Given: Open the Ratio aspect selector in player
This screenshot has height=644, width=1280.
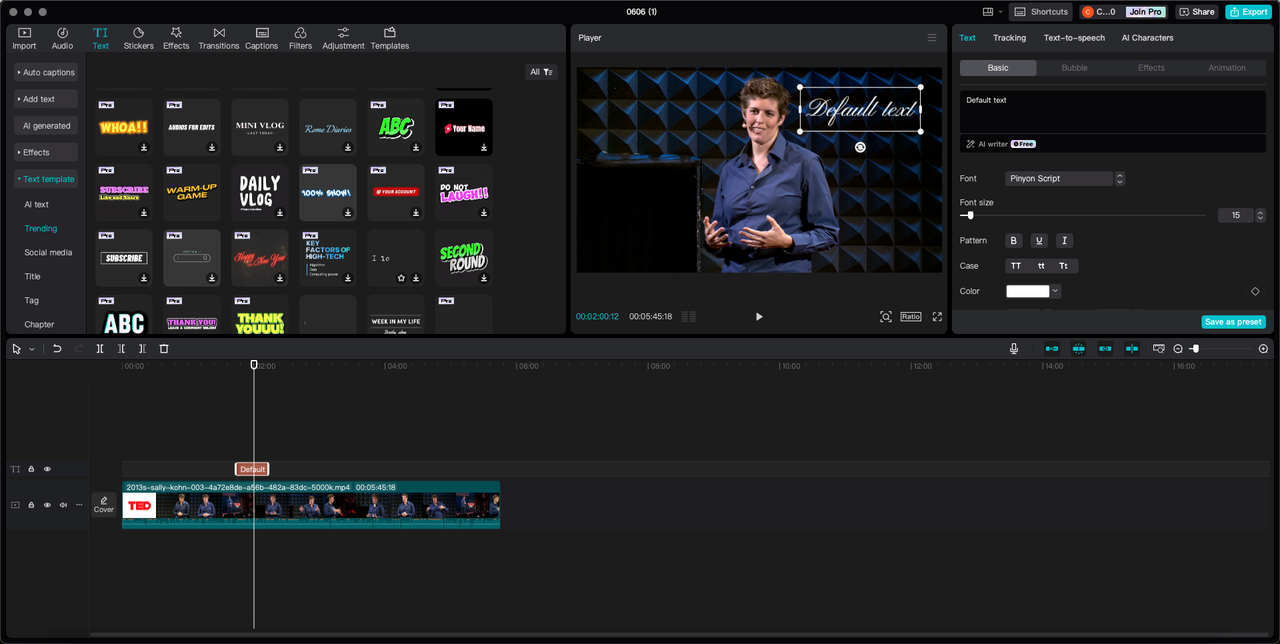Looking at the screenshot, I should (910, 317).
